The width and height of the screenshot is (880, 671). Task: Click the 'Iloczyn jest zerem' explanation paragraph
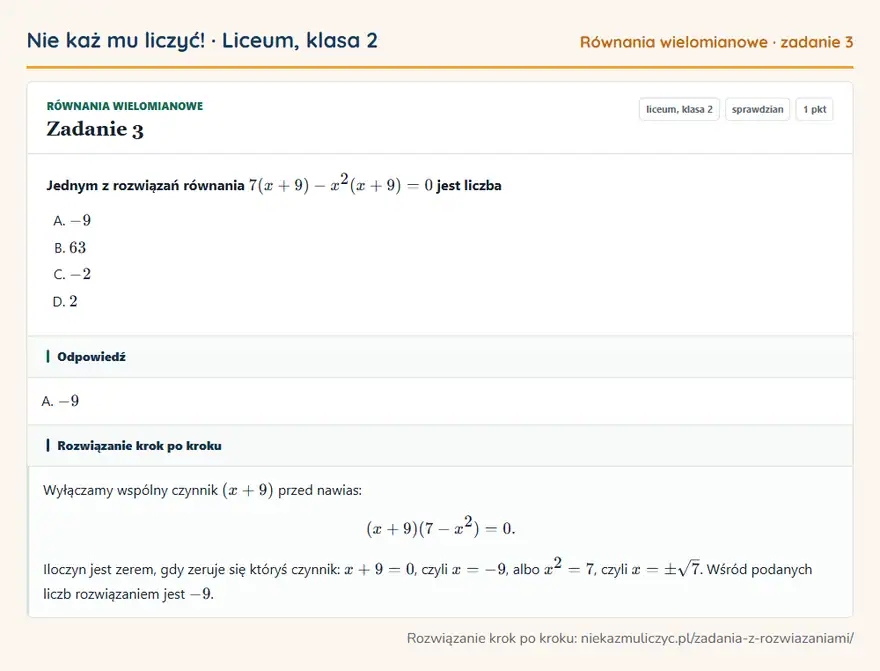point(428,581)
